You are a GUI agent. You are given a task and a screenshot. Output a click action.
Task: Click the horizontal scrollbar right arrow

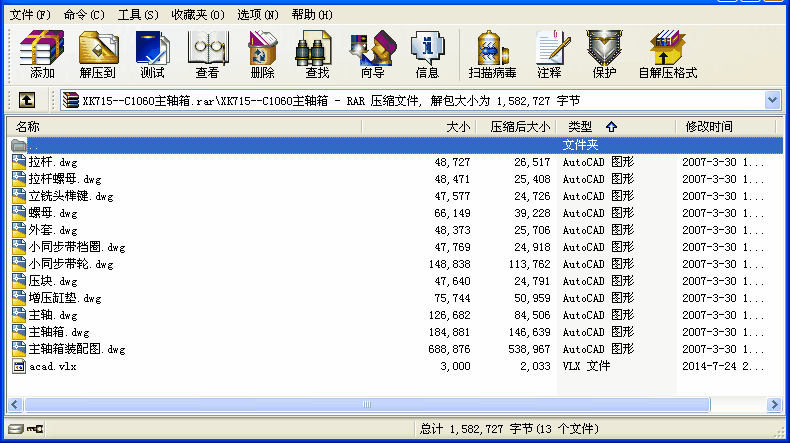pos(774,404)
